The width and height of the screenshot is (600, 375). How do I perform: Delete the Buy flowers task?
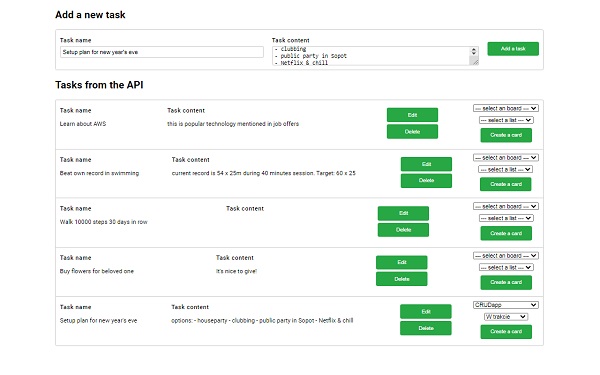click(402, 279)
